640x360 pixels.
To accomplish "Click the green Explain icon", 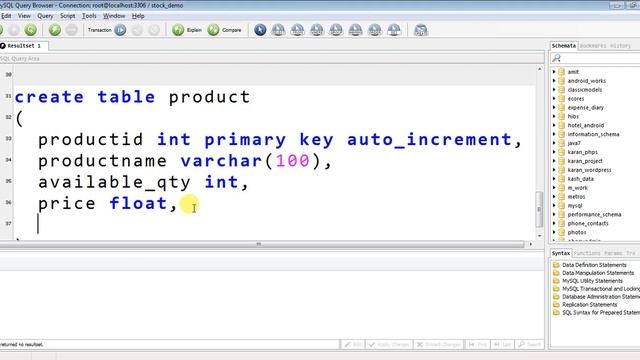I will point(178,30).
